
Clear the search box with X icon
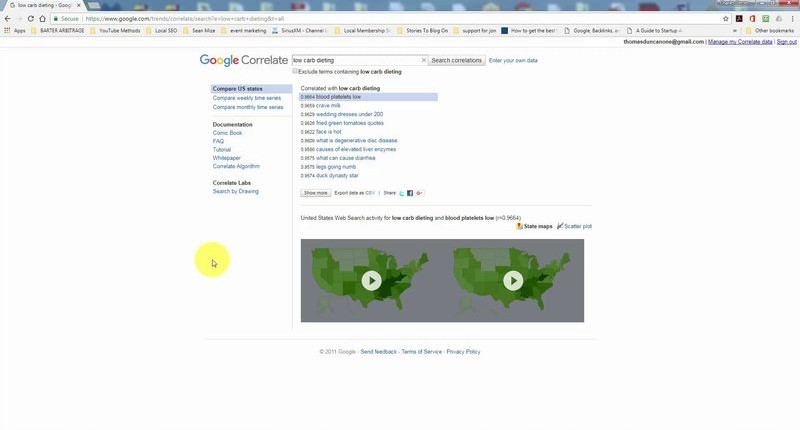423,60
